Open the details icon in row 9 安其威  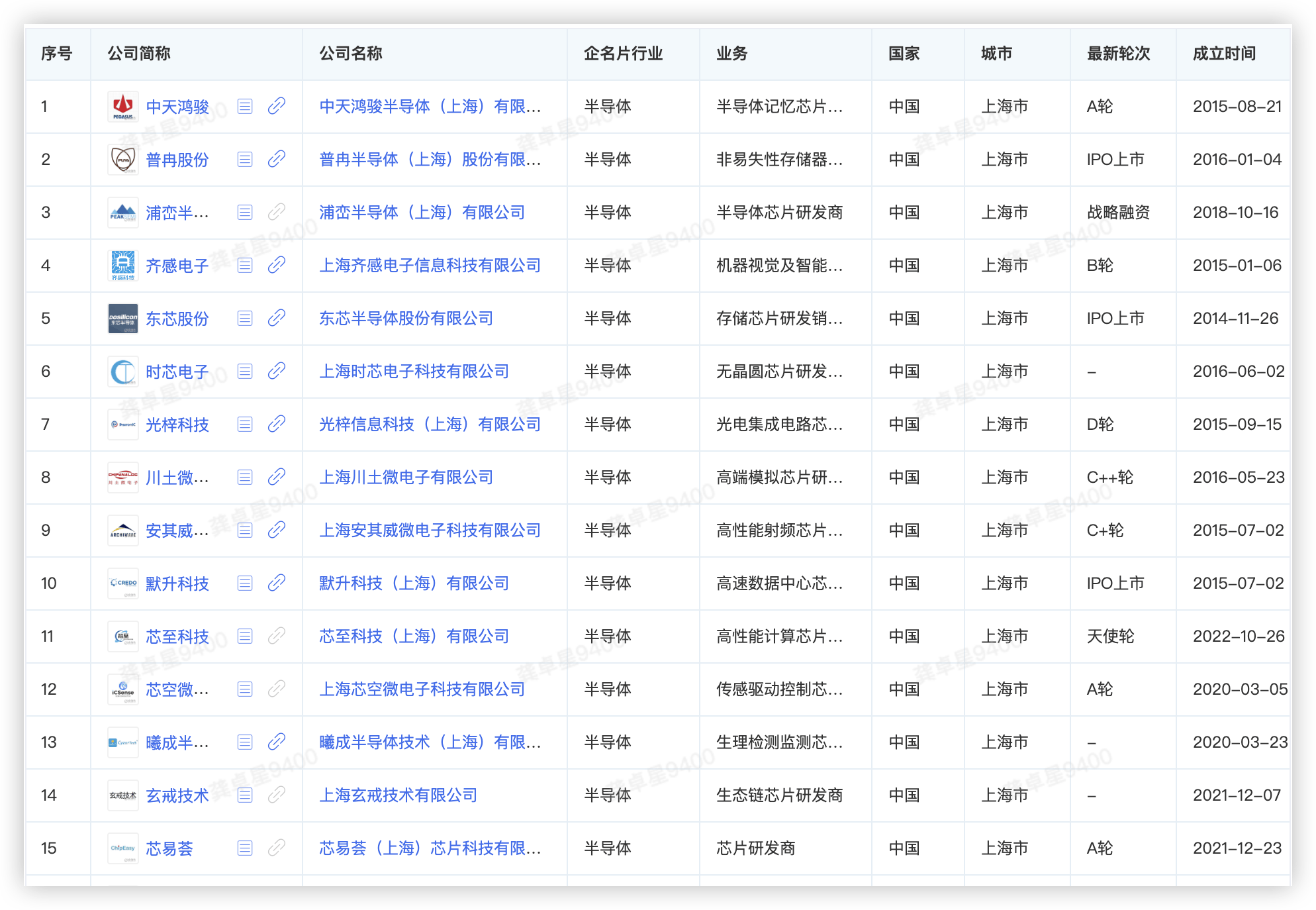click(x=245, y=530)
